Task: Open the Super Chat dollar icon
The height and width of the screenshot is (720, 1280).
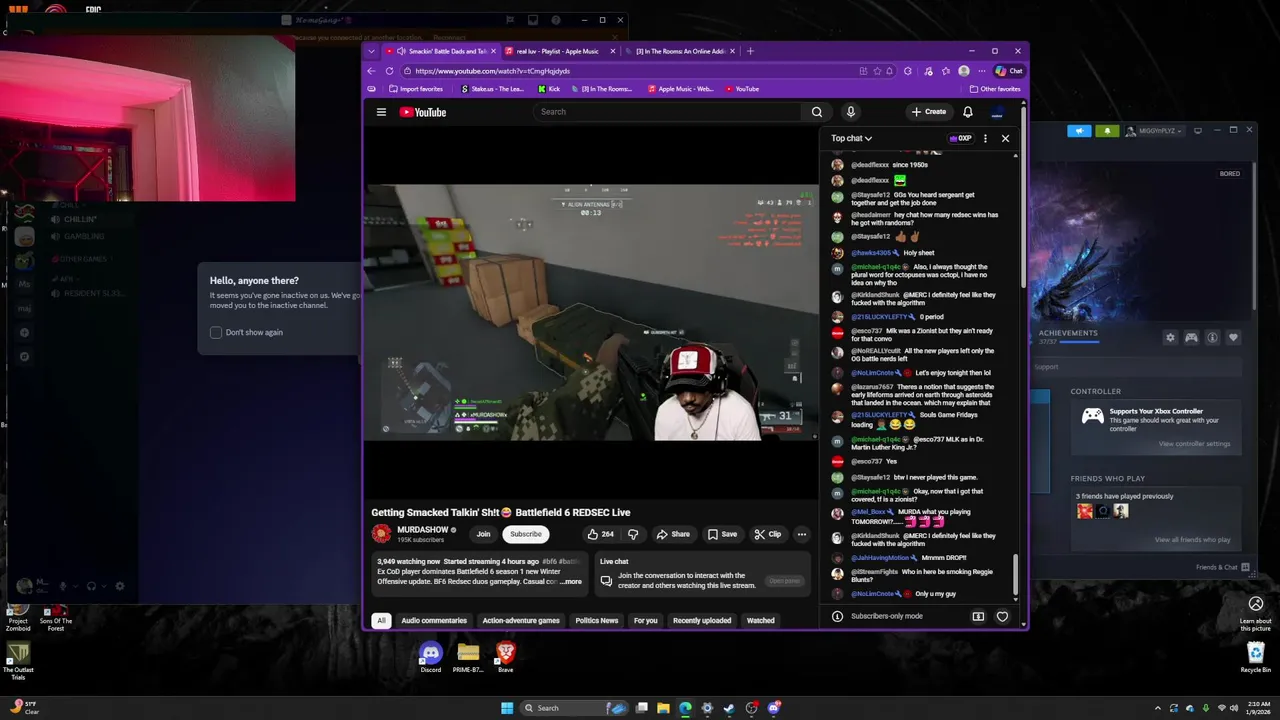Action: tap(978, 616)
